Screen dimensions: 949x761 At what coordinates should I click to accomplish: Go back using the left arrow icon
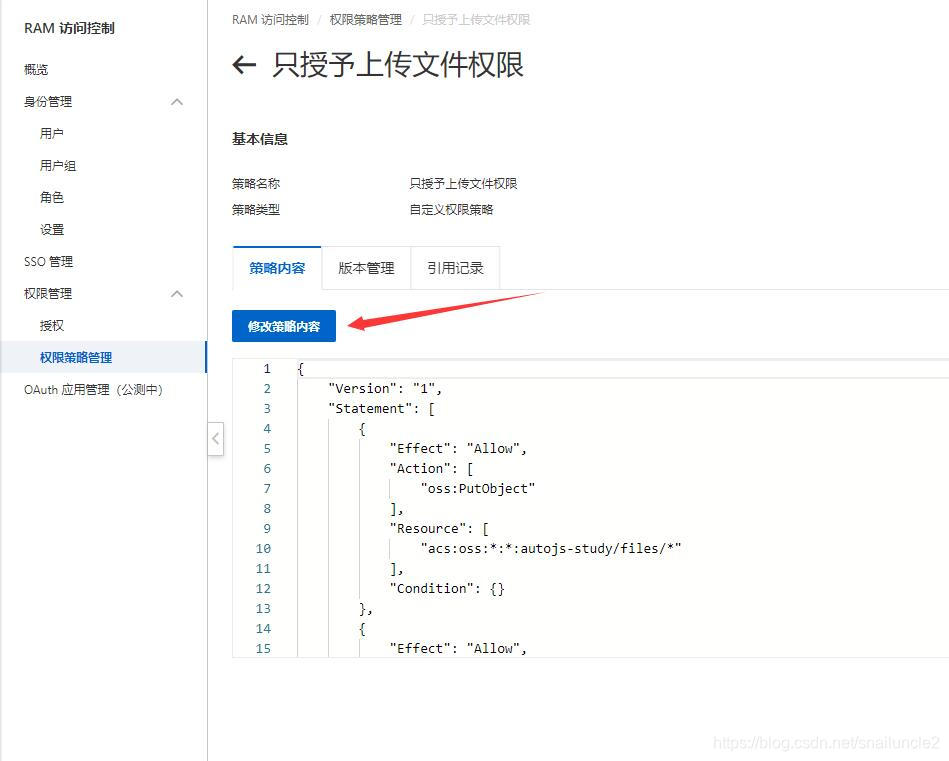tap(245, 64)
